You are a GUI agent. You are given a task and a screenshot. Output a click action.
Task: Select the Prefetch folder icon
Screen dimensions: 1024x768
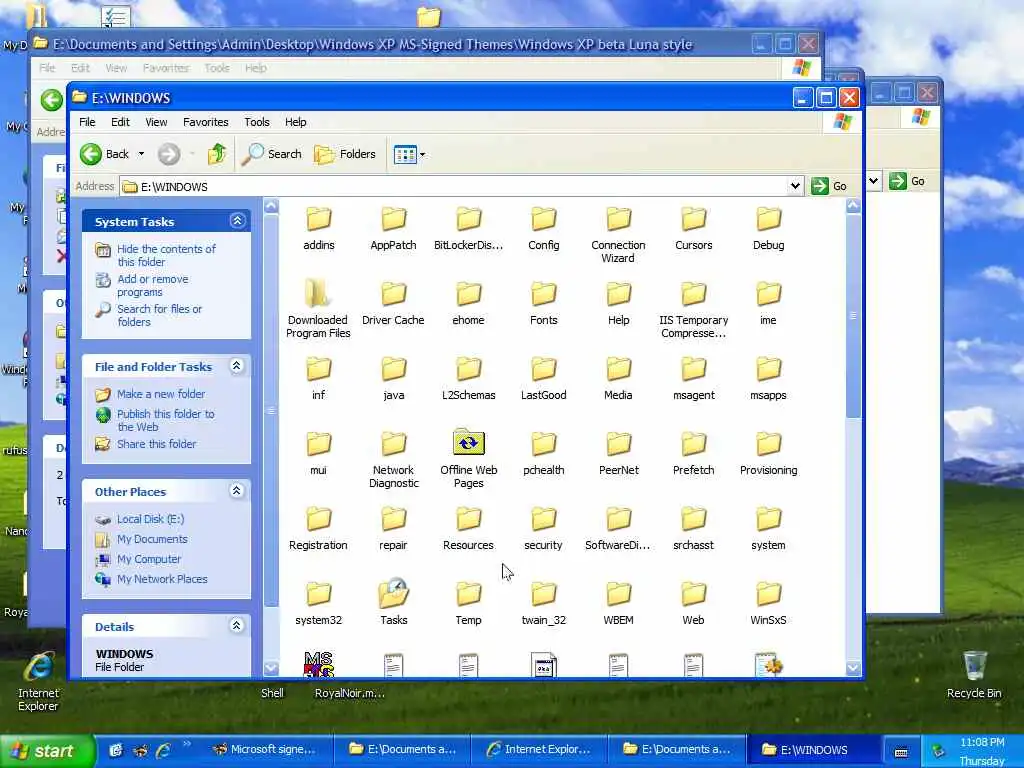click(x=694, y=445)
